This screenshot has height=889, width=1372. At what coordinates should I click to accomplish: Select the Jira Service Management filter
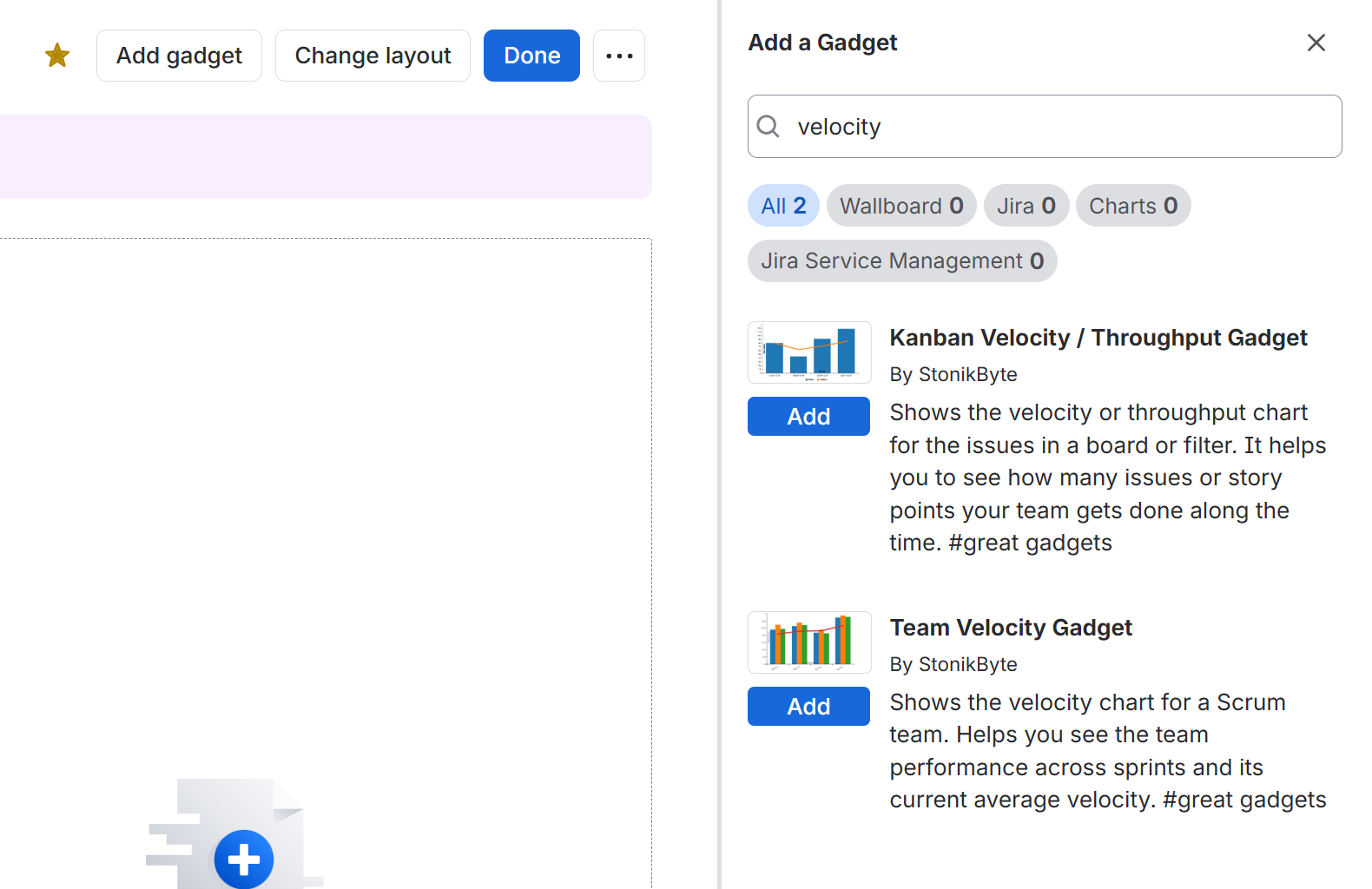pyautogui.click(x=902, y=261)
